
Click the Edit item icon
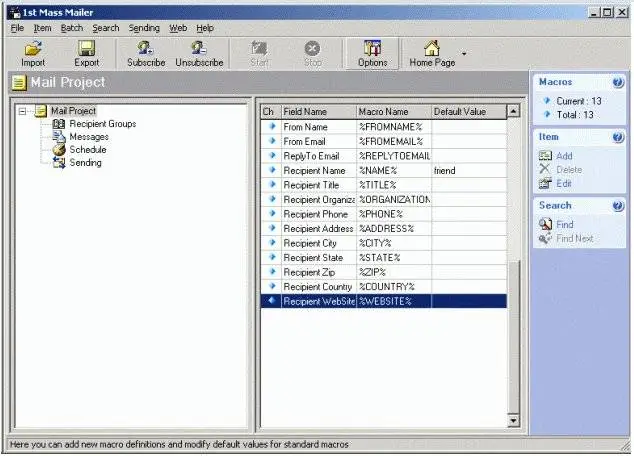[x=545, y=184]
